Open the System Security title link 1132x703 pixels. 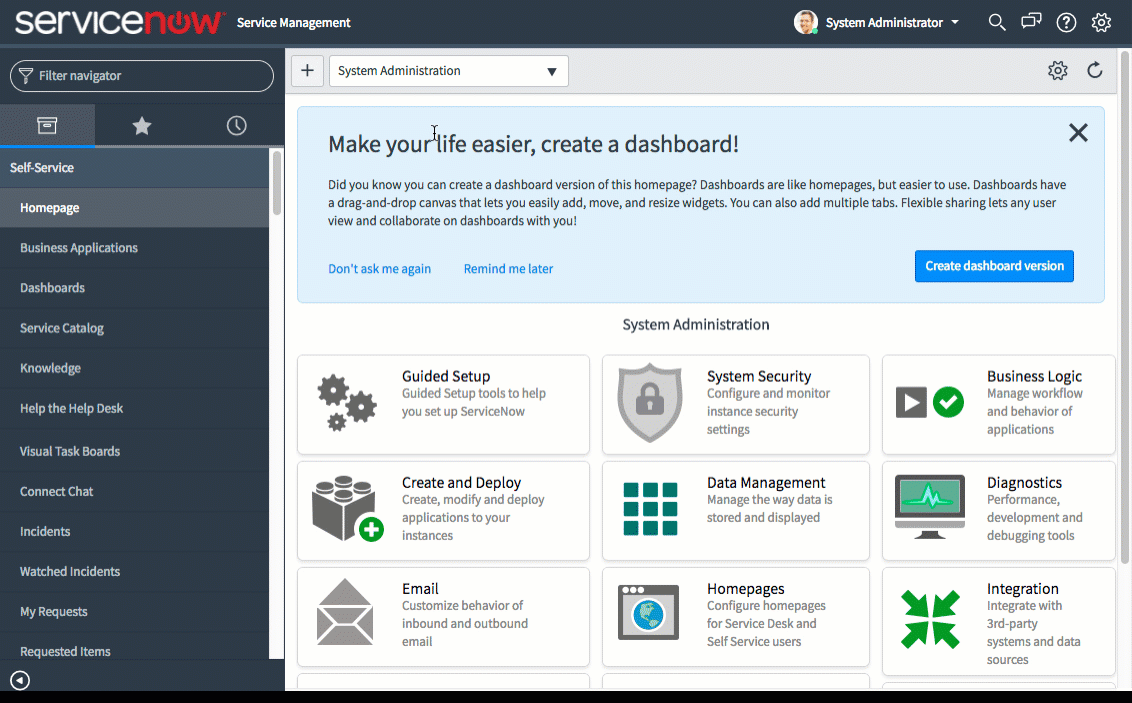[759, 376]
